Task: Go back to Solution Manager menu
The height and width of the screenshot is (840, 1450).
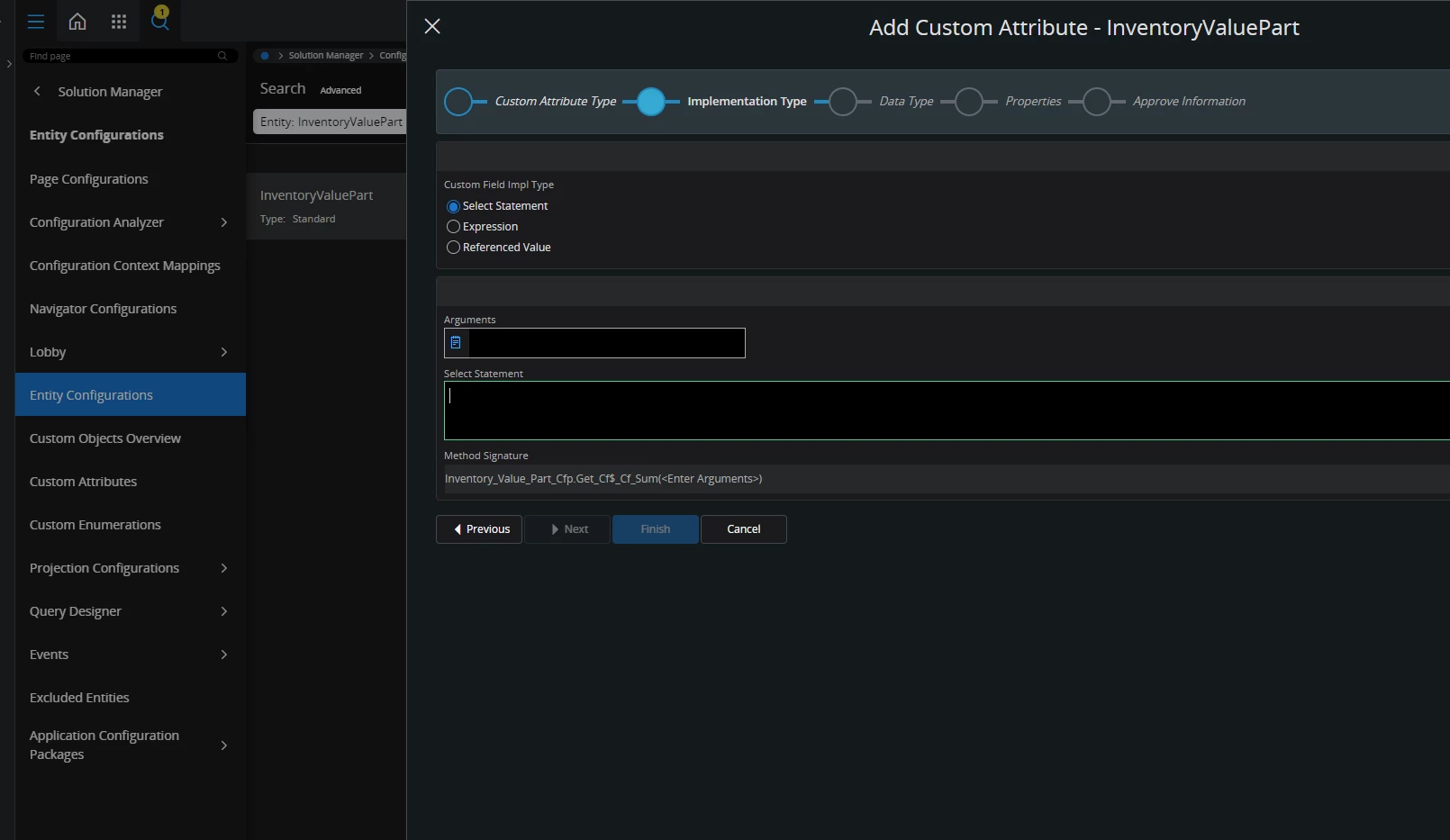Action: pyautogui.click(x=110, y=92)
